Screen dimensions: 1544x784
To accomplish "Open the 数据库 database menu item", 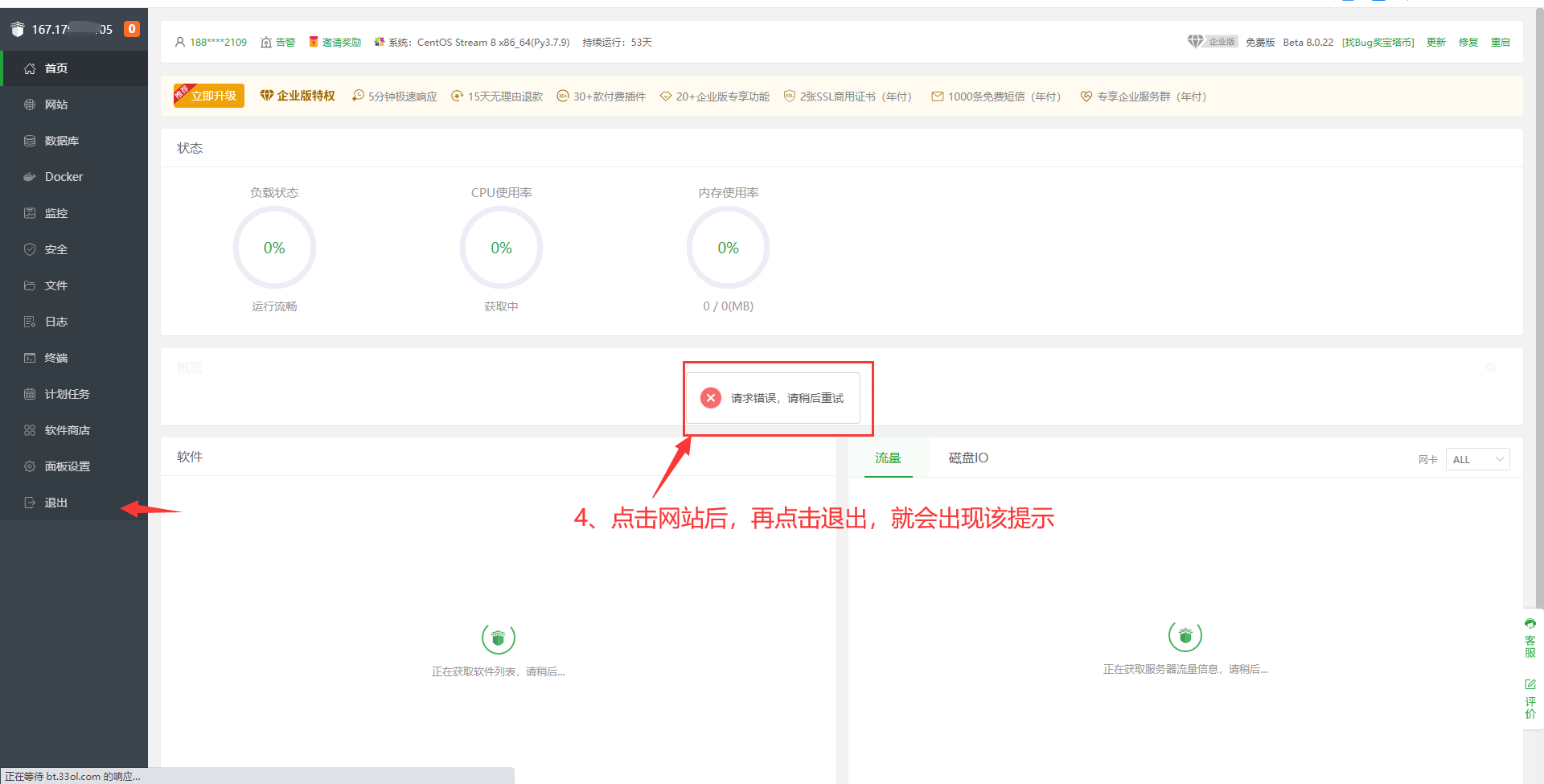I will coord(74,141).
